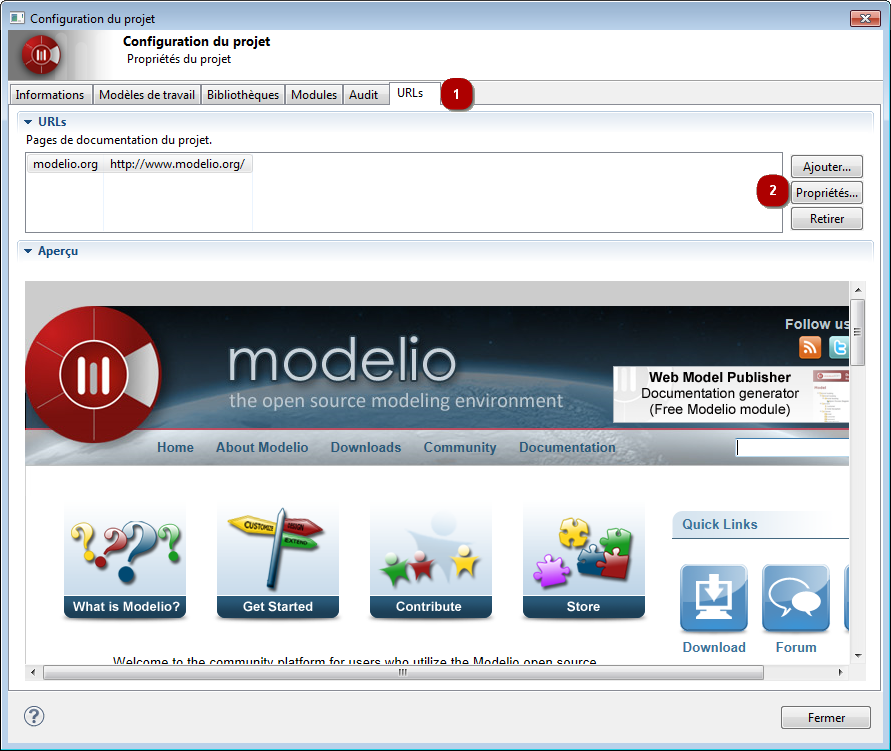
Task: Click the RSS feed icon
Action: 810,347
